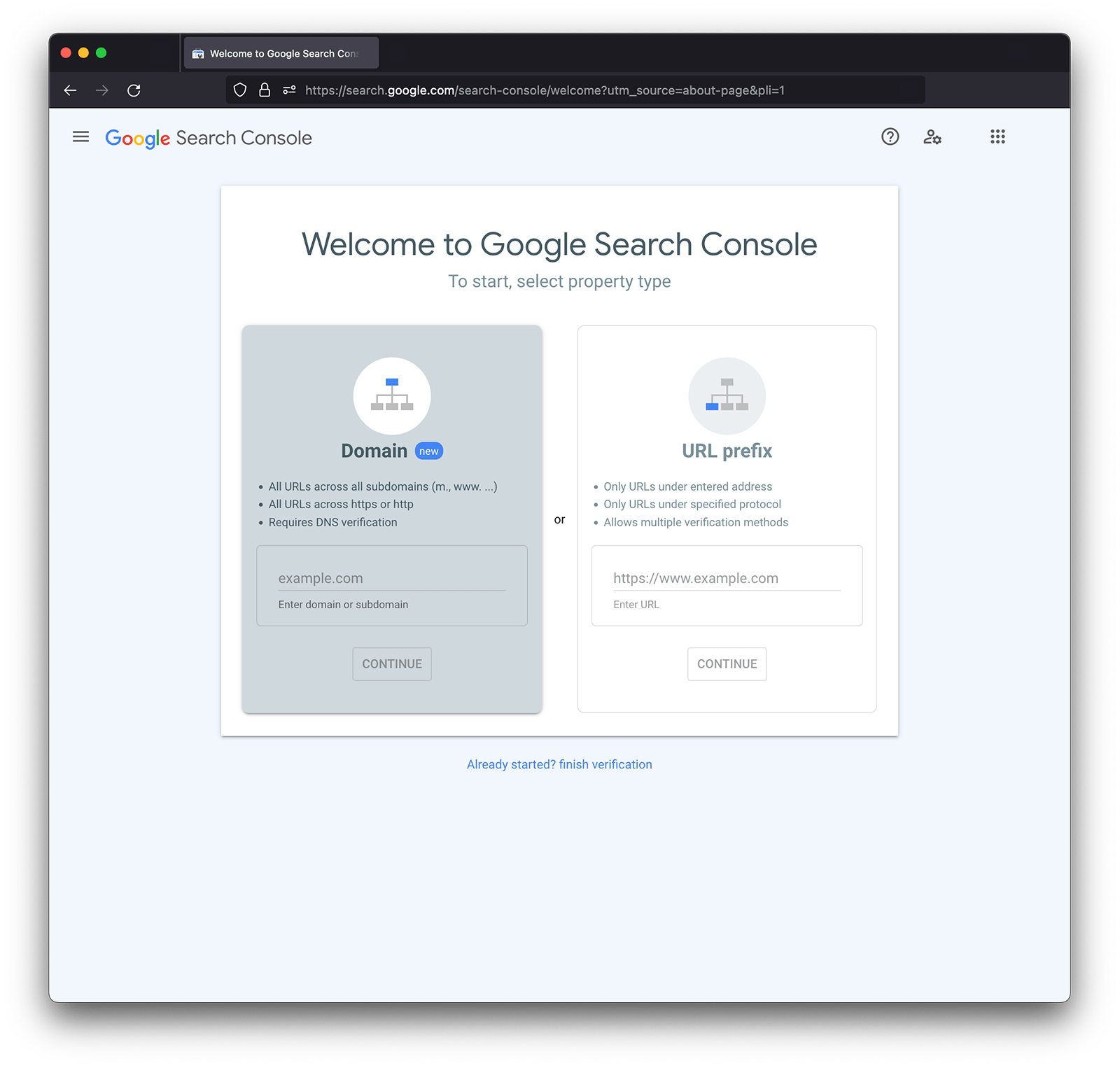Click the browser forward arrow
1120x1068 pixels.
tap(102, 90)
